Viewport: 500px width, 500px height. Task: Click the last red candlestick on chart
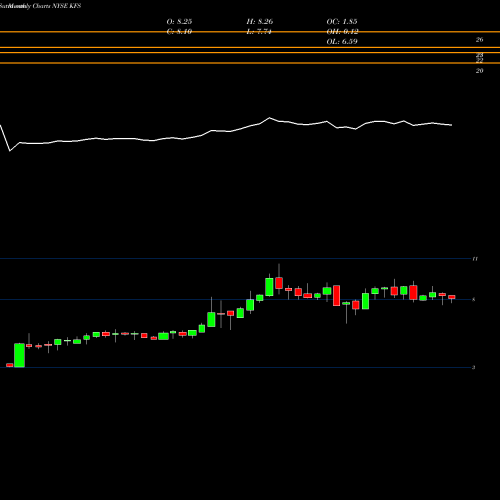pyautogui.click(x=452, y=297)
